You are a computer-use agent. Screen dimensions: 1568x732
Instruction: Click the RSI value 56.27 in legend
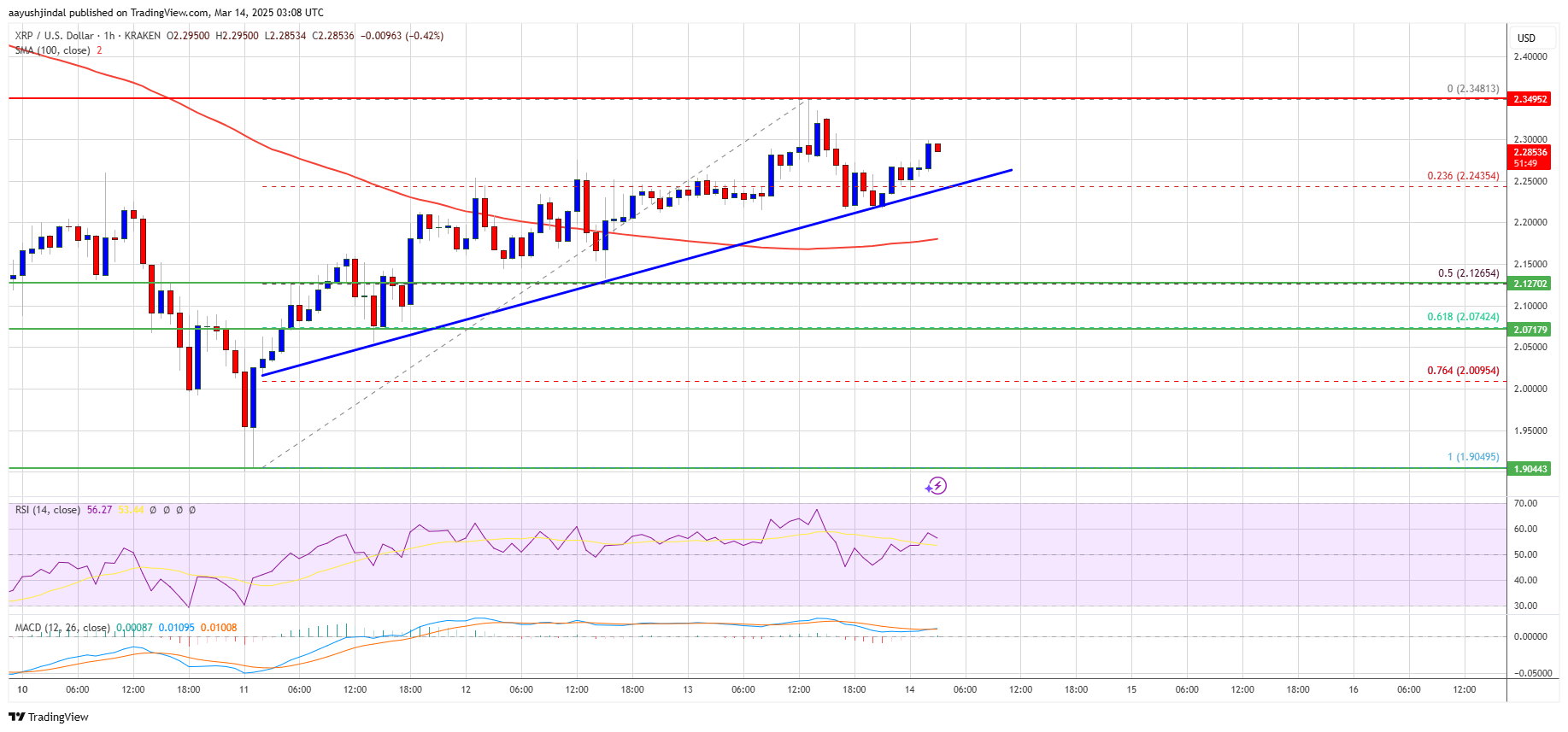(99, 510)
